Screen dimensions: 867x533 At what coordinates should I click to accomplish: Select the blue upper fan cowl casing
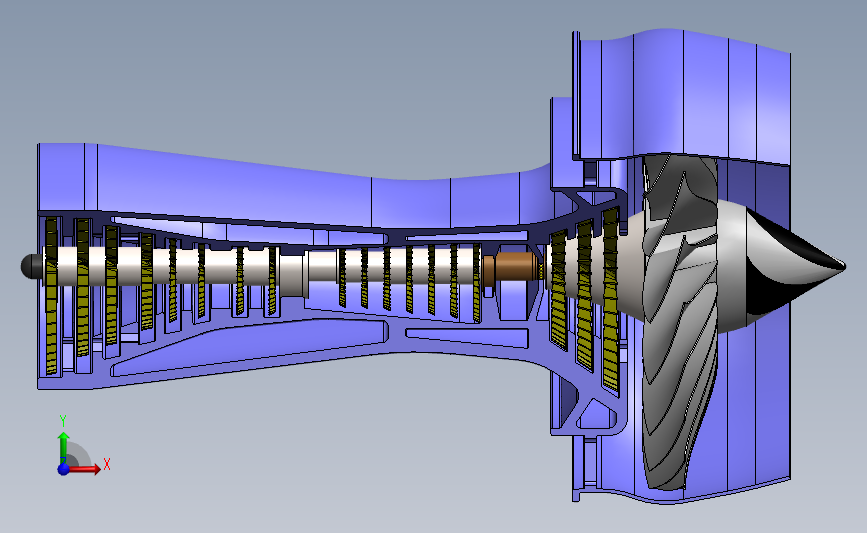click(683, 94)
